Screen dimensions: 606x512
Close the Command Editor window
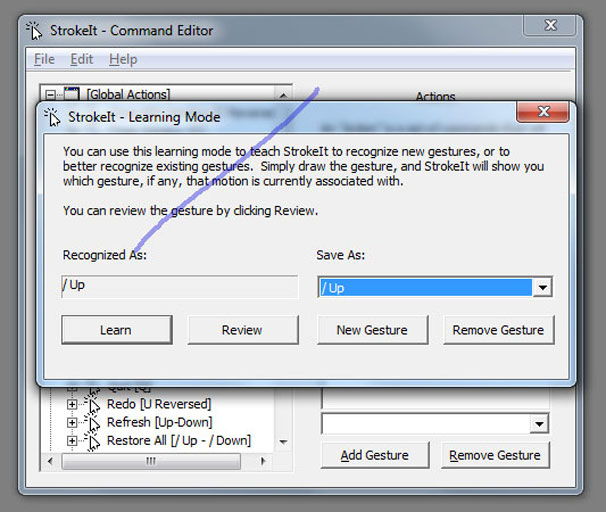pos(549,26)
